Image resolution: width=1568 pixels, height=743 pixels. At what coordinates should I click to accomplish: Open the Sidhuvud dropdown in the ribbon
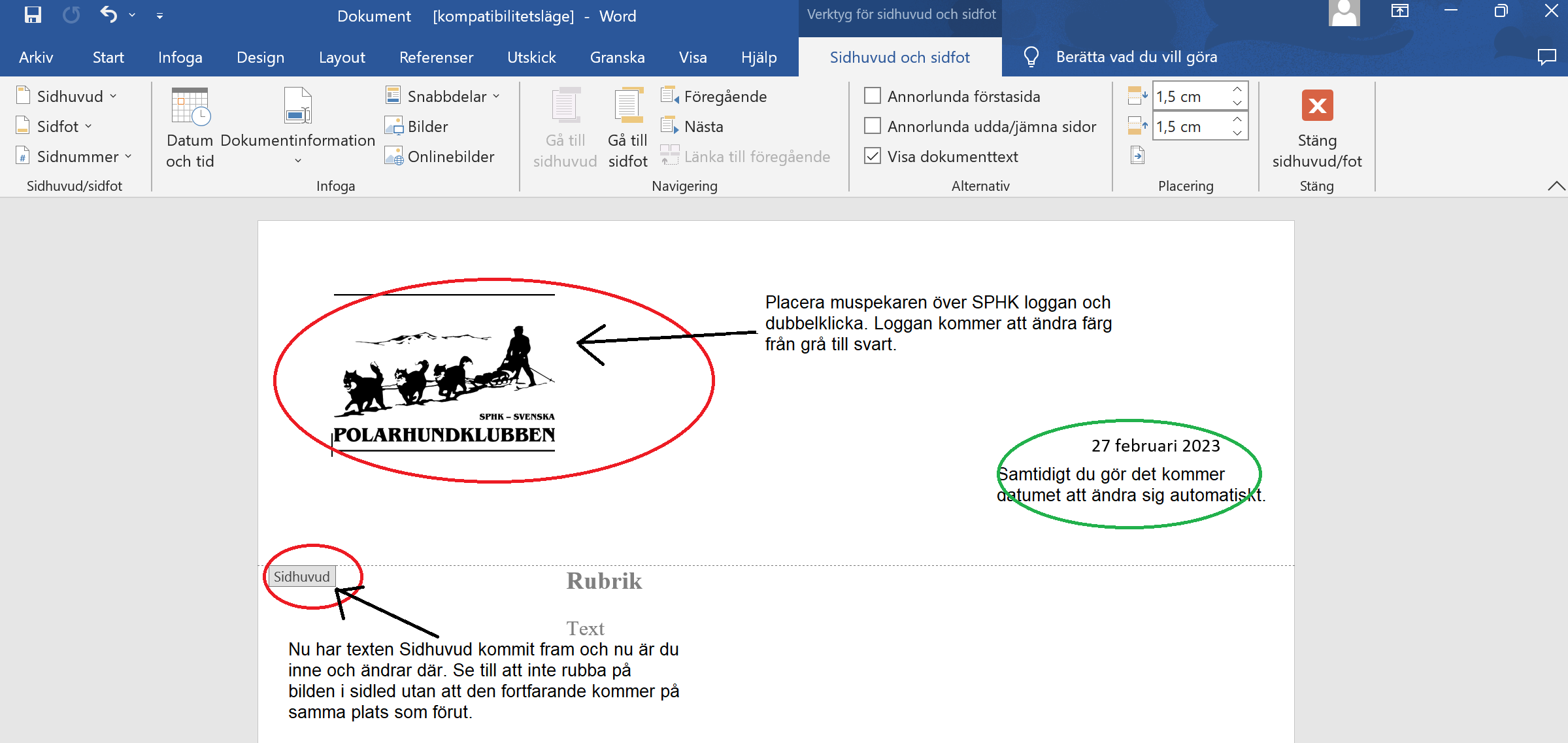tap(67, 96)
